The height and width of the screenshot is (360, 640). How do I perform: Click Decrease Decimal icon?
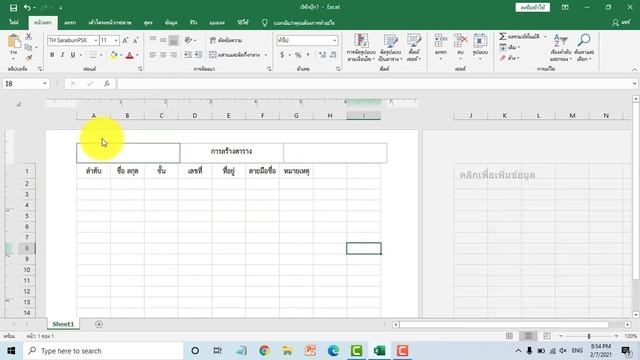(333, 55)
